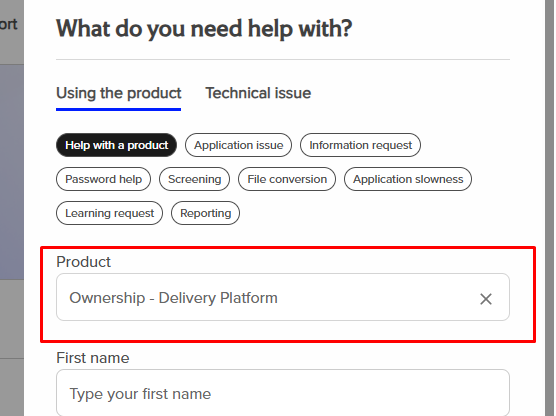The image size is (556, 416).
Task: Click the First name field label
Action: coord(93,358)
